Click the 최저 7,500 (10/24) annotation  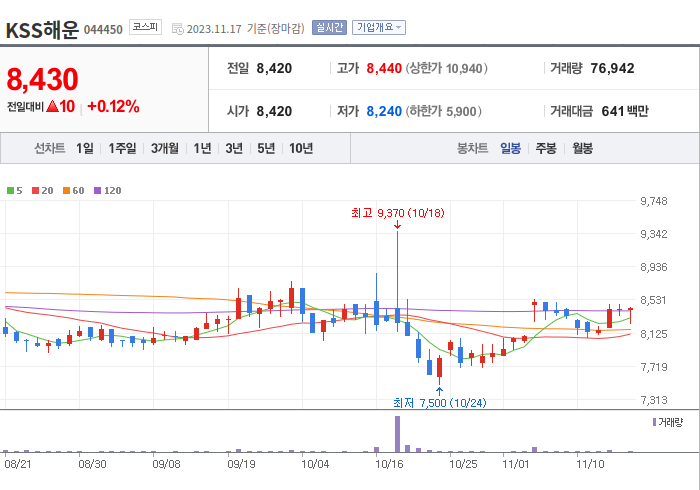[440, 403]
